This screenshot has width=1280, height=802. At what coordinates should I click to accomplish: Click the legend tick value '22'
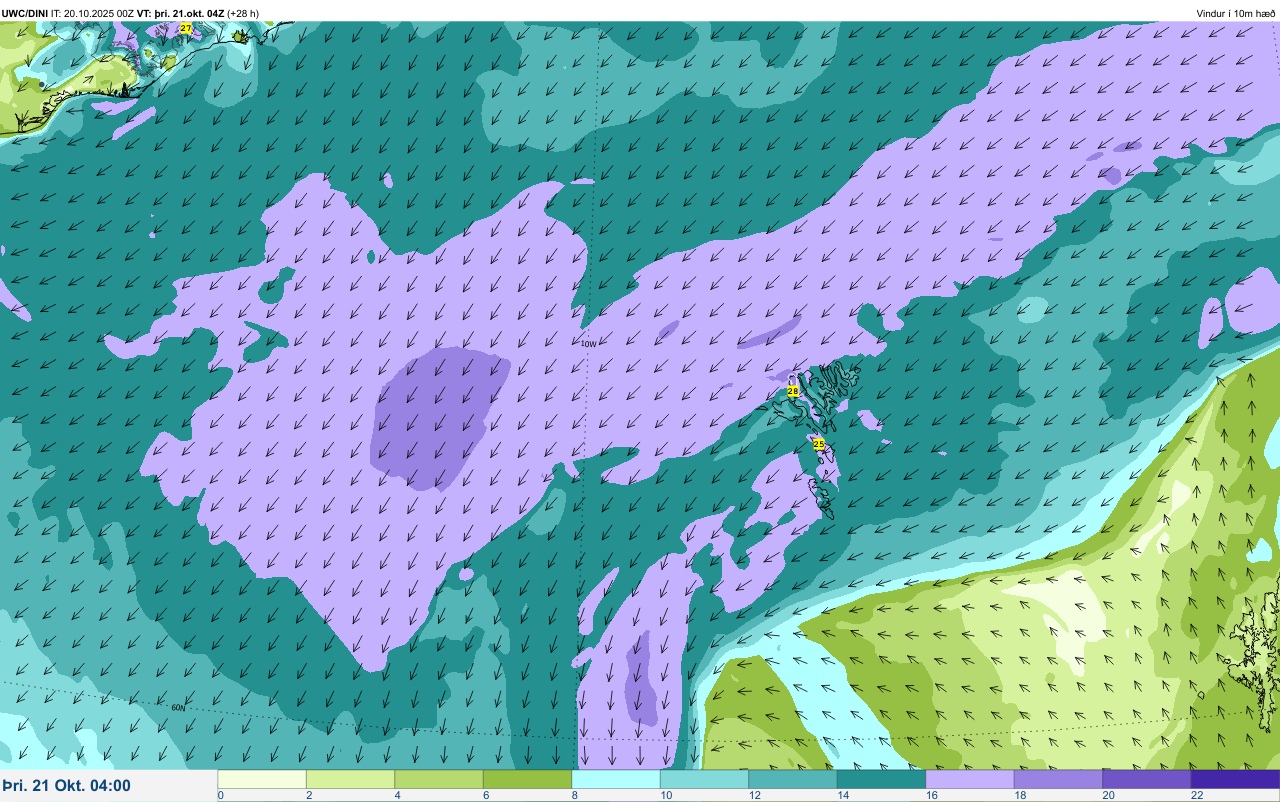pyautogui.click(x=1197, y=795)
